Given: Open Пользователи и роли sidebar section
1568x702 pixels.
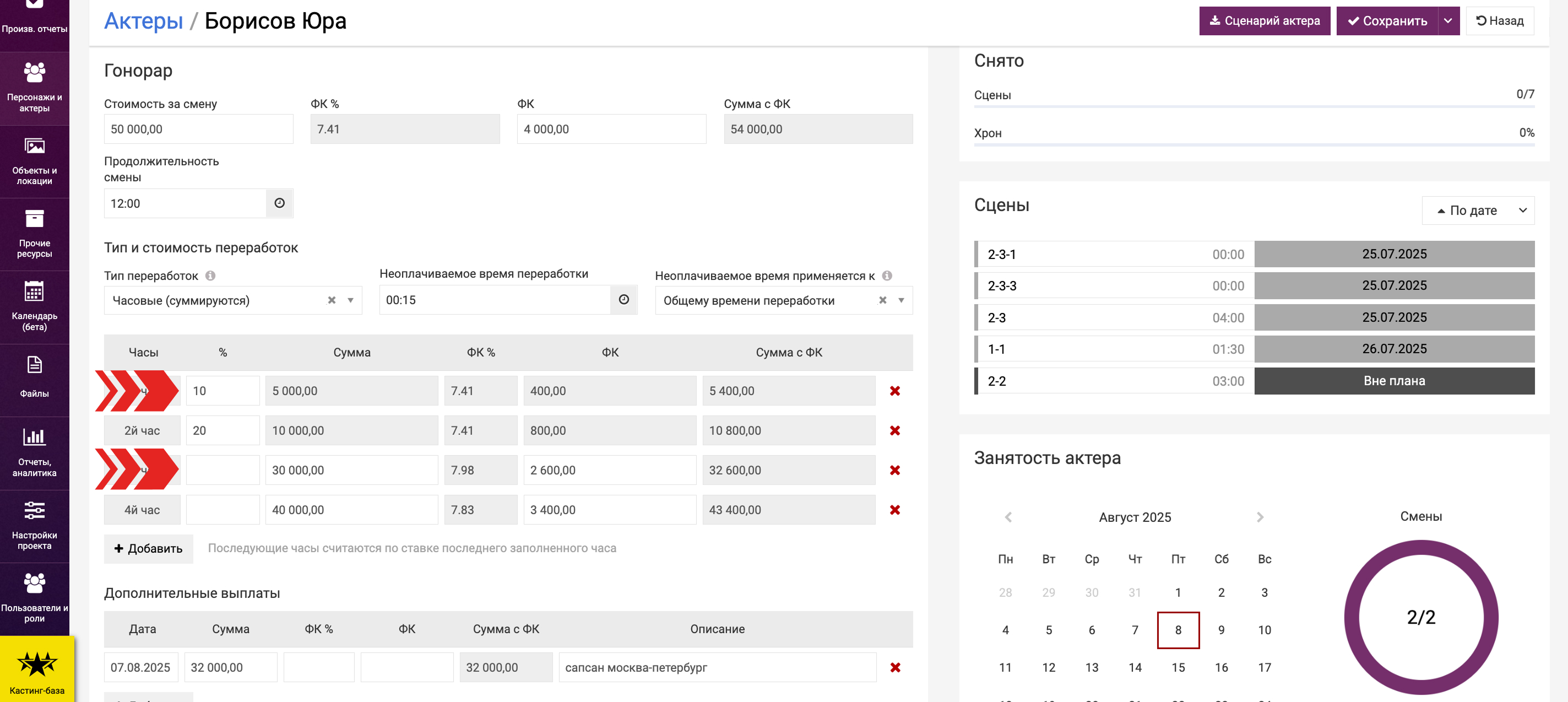Looking at the screenshot, I should [35, 599].
